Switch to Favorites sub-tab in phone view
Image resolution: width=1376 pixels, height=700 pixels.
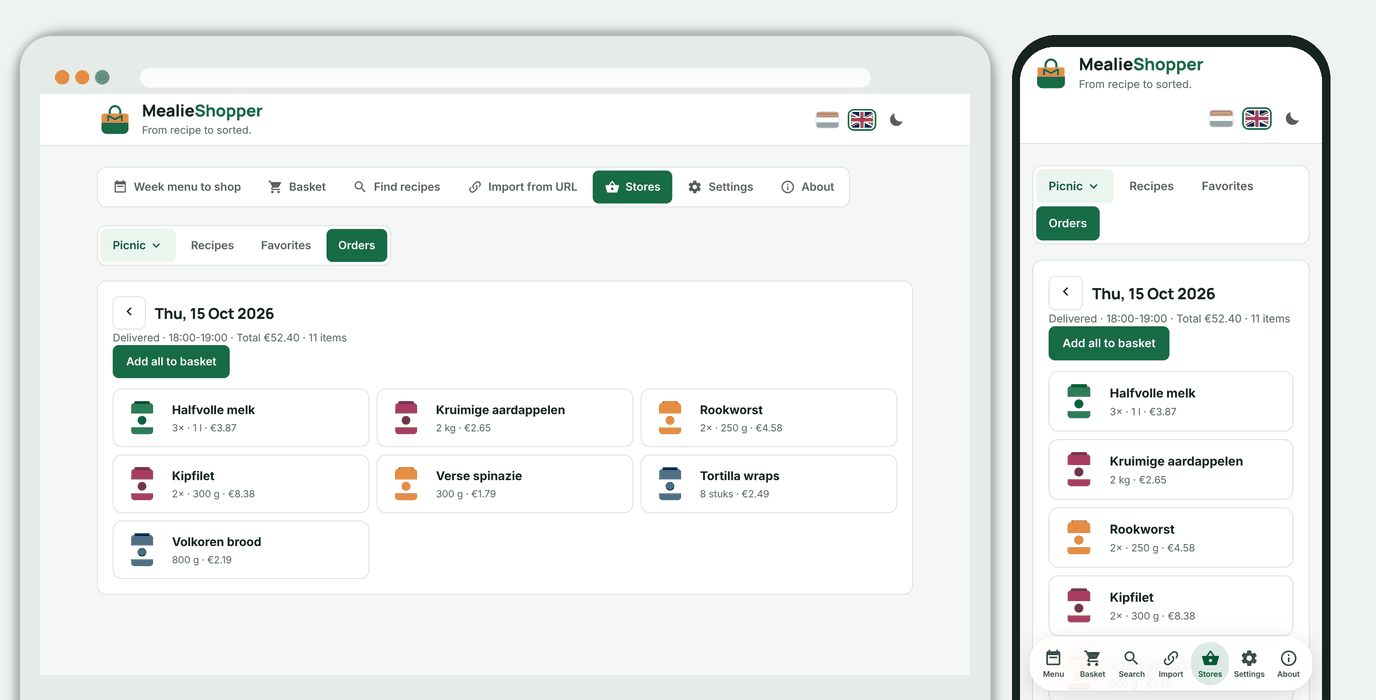(1227, 186)
